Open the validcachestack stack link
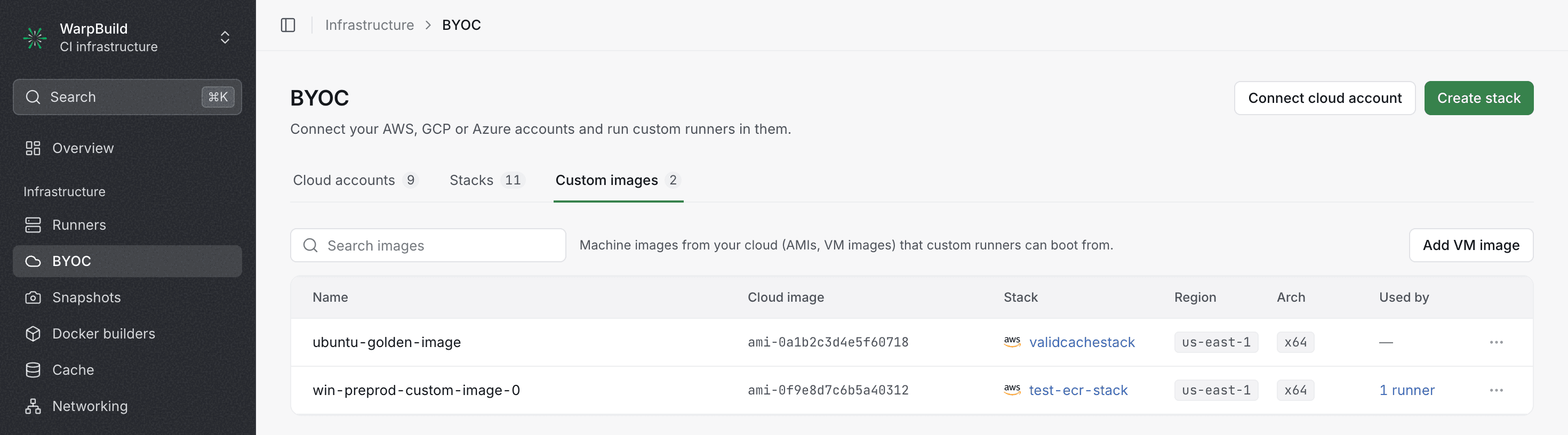Viewport: 1568px width, 435px height. 1082,342
